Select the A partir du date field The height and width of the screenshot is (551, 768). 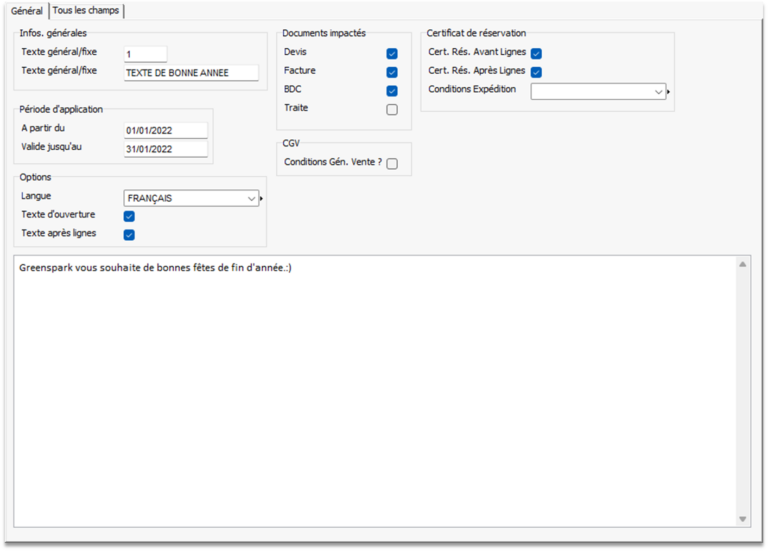click(x=165, y=130)
